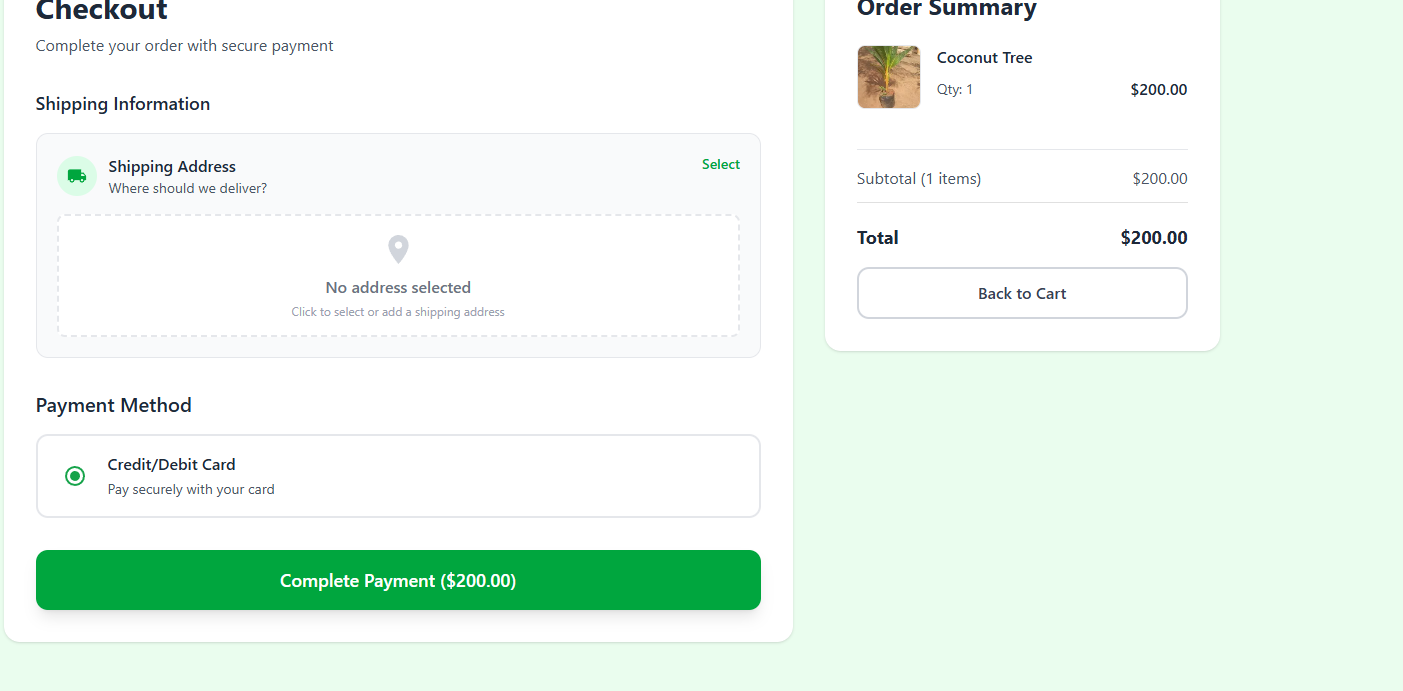
Task: Click the Shipping Address title
Action: click(172, 166)
